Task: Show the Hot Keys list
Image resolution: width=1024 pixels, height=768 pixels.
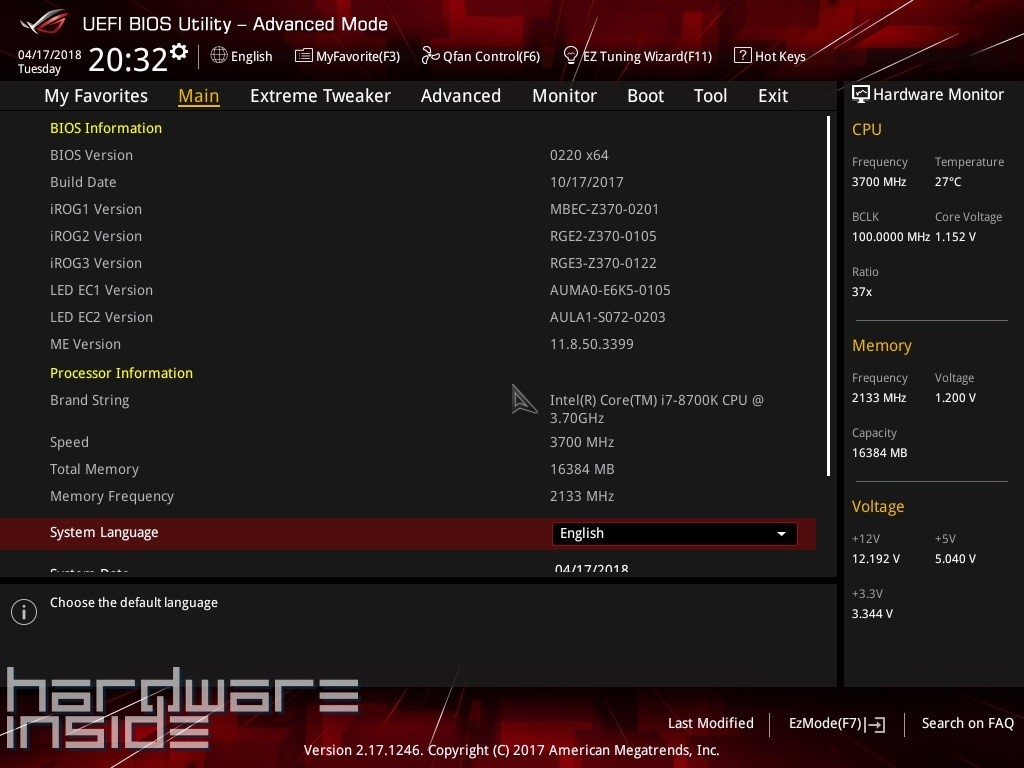Action: (770, 56)
